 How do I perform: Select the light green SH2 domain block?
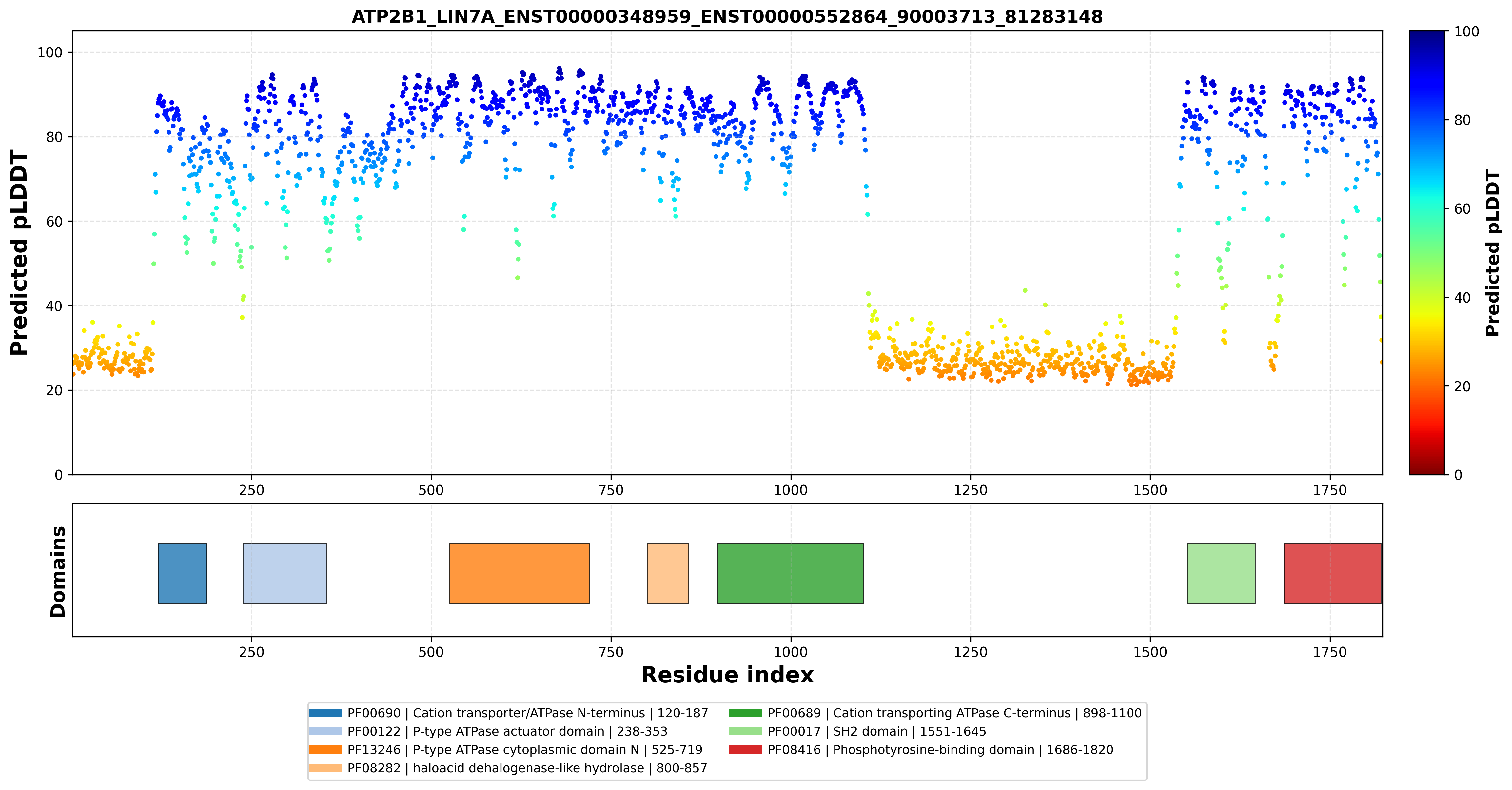(x=1221, y=573)
